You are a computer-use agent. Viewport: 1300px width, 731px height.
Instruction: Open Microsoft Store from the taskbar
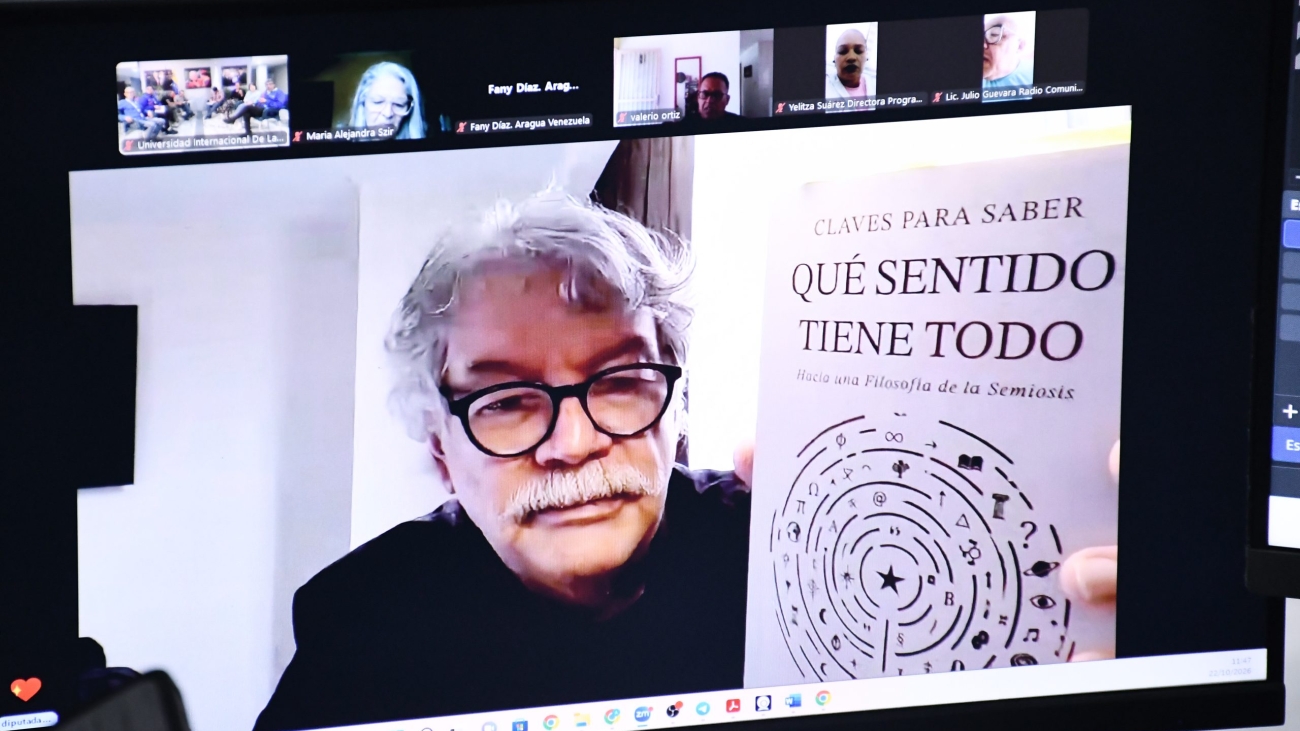click(x=519, y=726)
